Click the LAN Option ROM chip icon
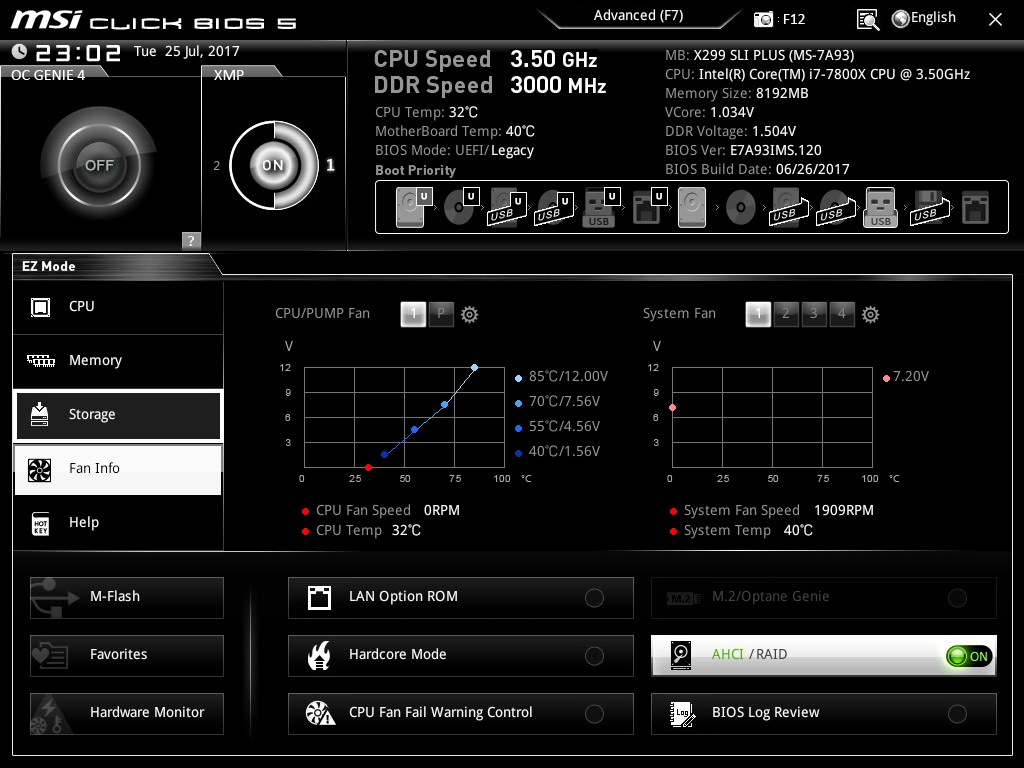1024x768 pixels. click(319, 597)
